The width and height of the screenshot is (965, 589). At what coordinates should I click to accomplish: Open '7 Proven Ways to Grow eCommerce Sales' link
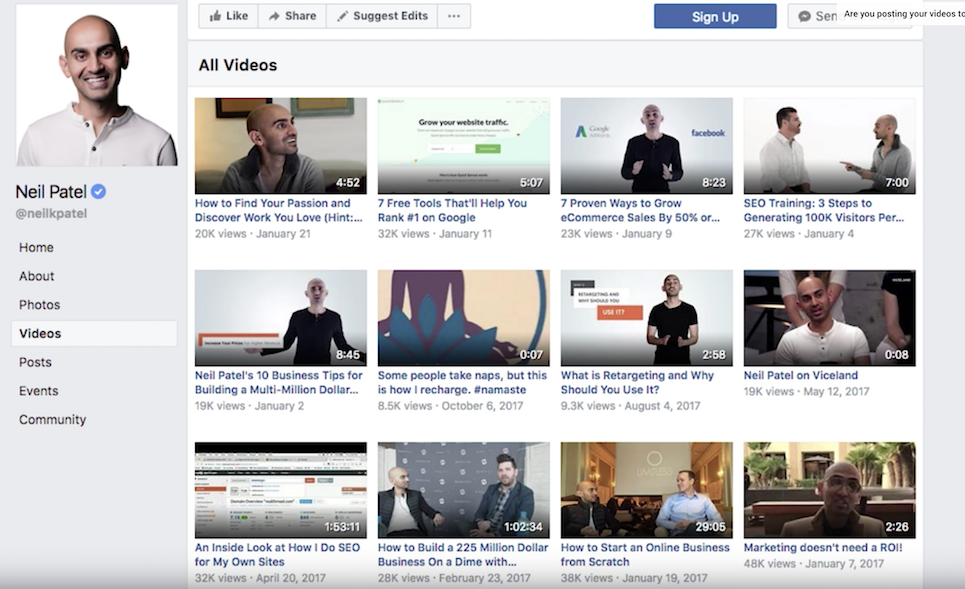tap(640, 210)
